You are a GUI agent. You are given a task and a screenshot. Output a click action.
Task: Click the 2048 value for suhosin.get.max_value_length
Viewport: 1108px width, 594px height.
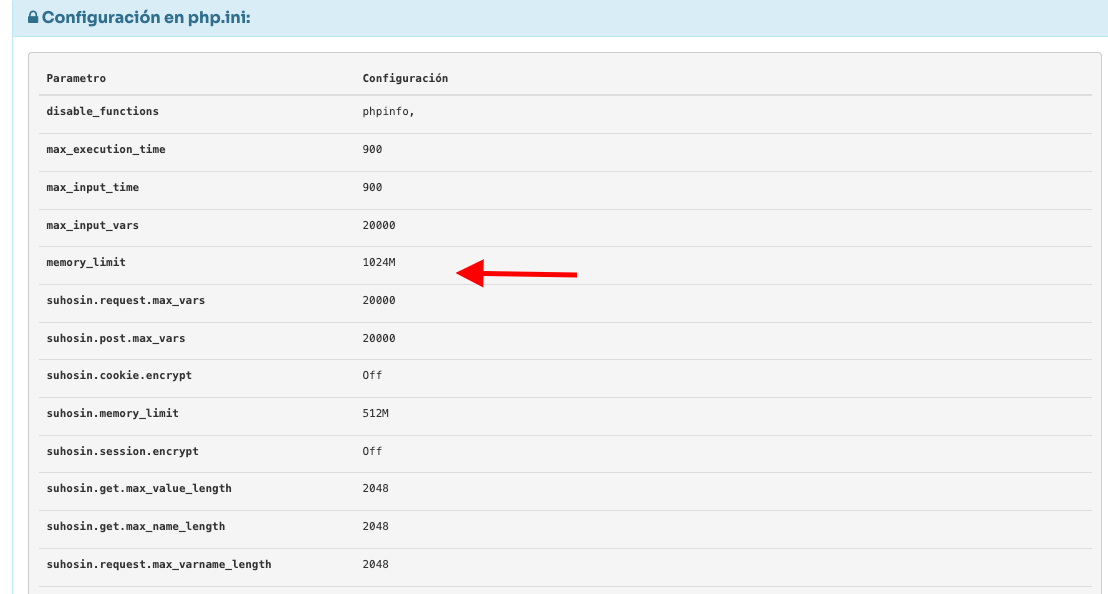point(375,488)
